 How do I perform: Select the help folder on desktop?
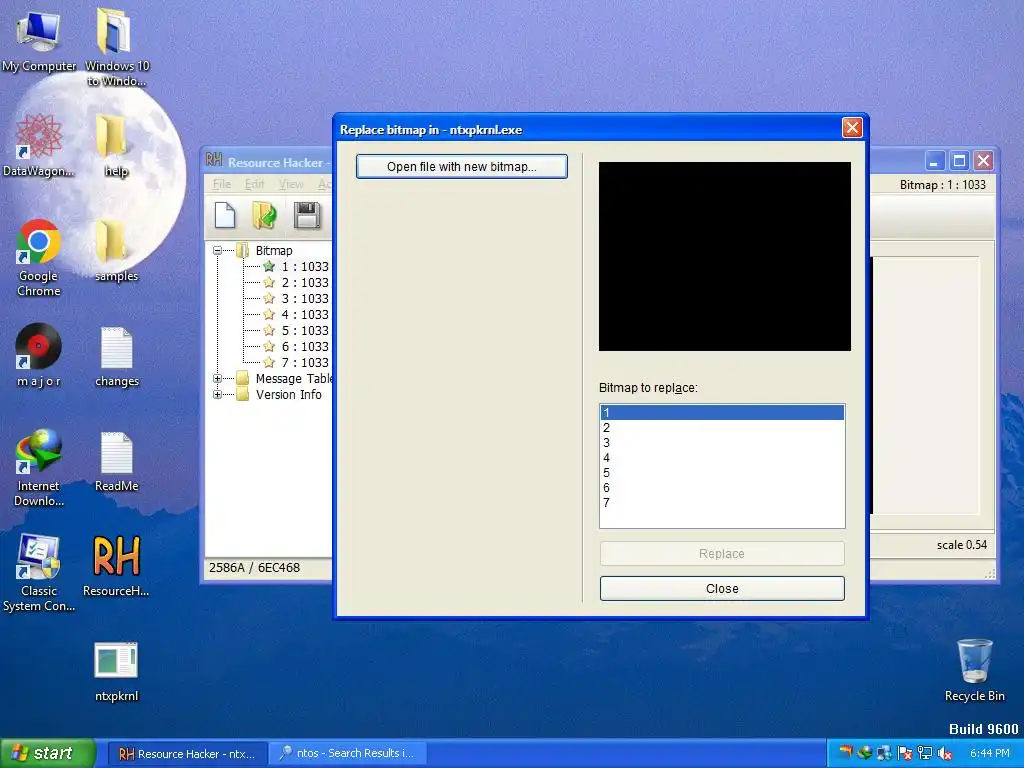[x=116, y=145]
